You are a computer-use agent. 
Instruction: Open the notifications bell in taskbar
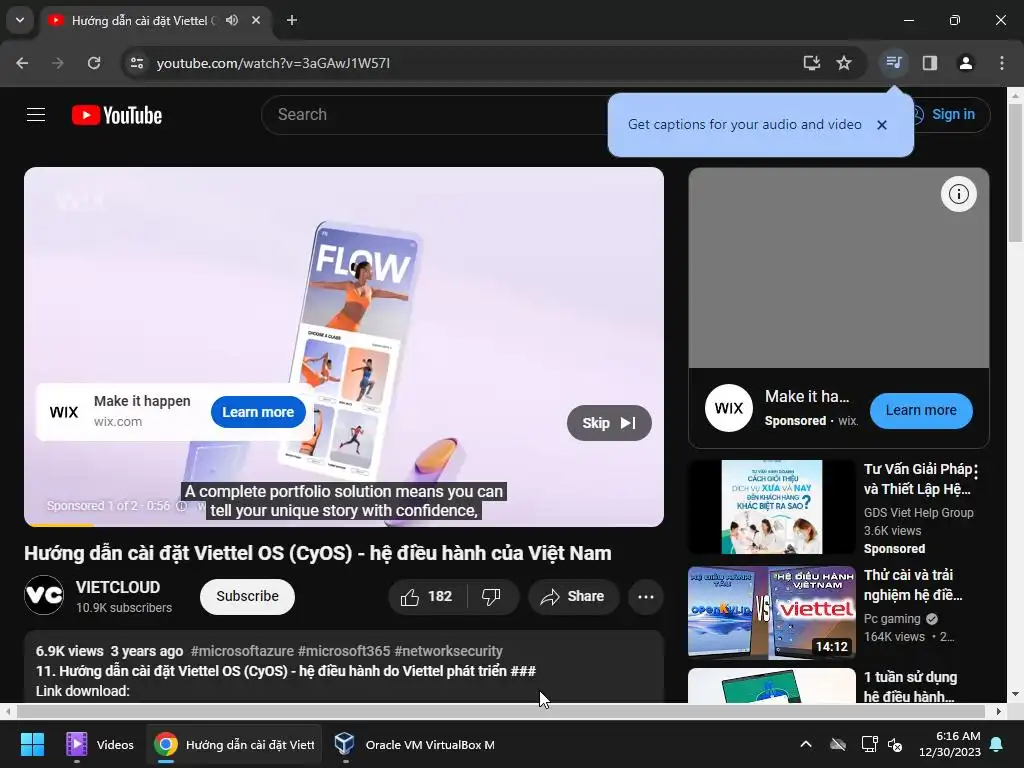(x=997, y=744)
